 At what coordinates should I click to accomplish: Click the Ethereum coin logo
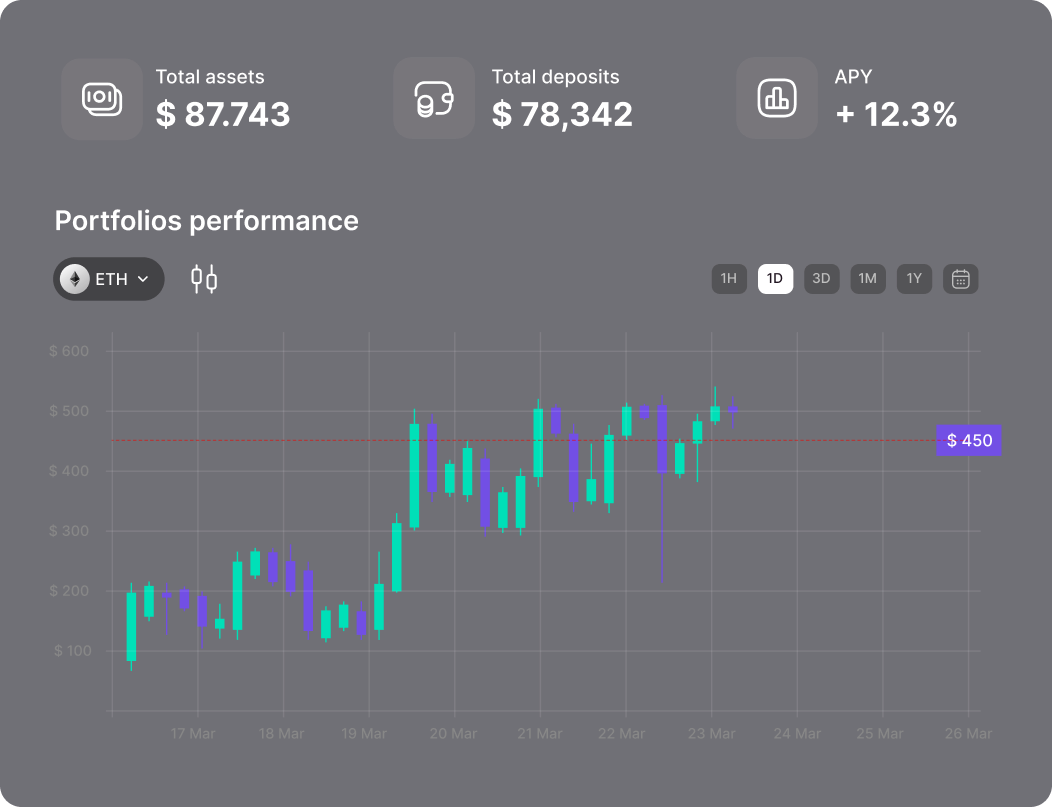75,279
